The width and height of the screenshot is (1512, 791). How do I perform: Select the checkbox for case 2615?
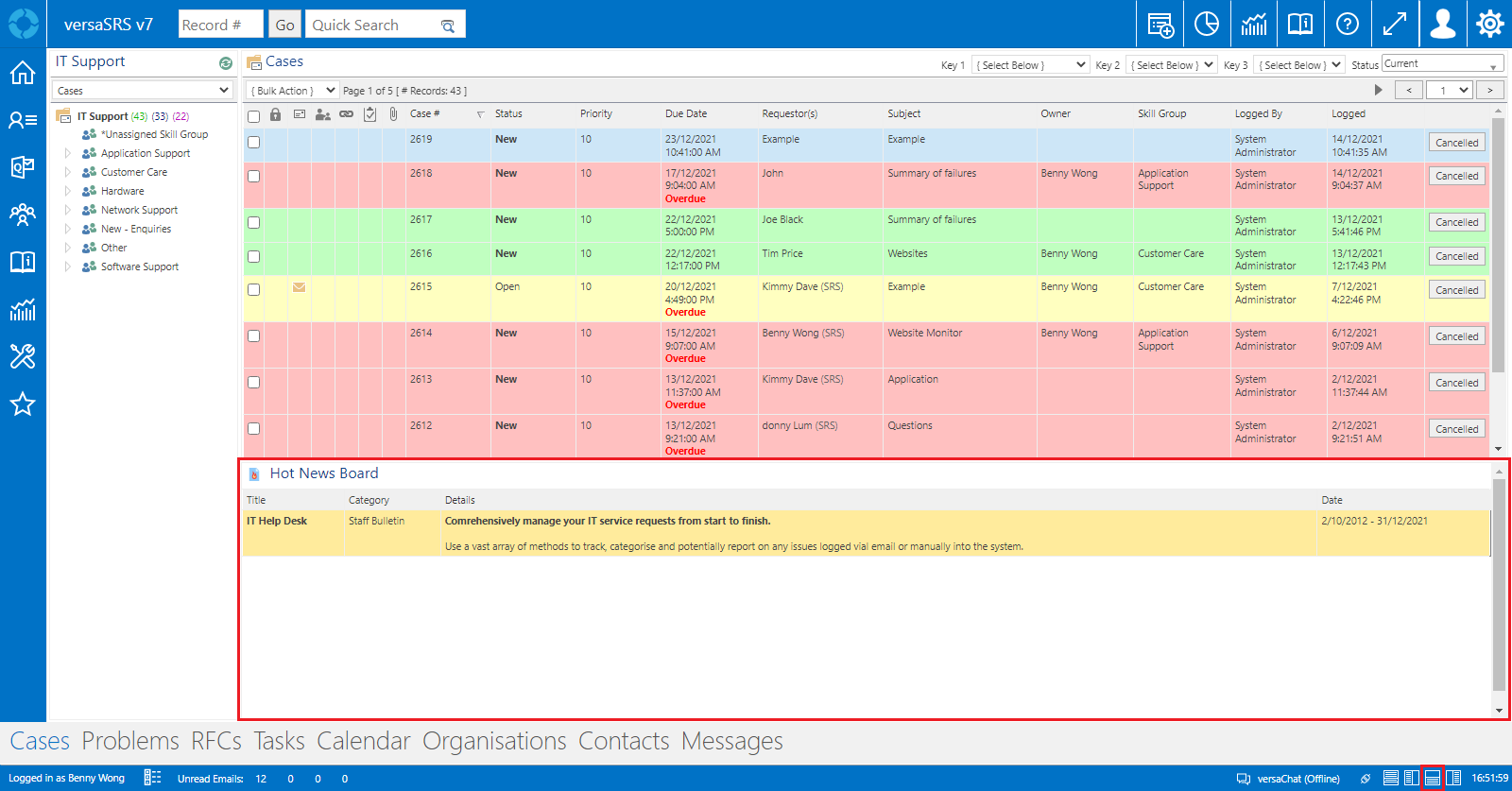[253, 289]
